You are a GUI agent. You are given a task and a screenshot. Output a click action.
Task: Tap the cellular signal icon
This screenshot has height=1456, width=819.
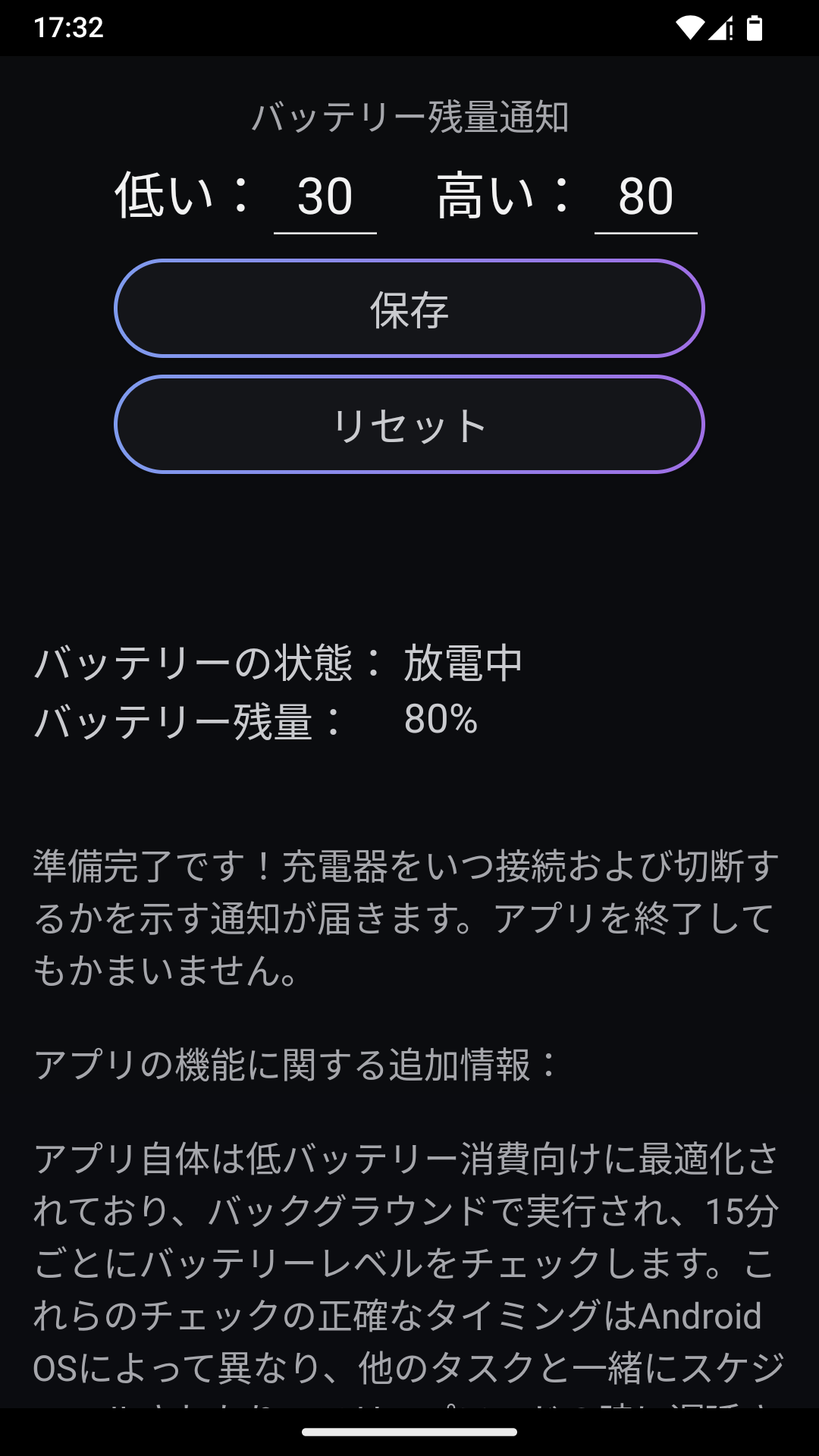pos(720,28)
